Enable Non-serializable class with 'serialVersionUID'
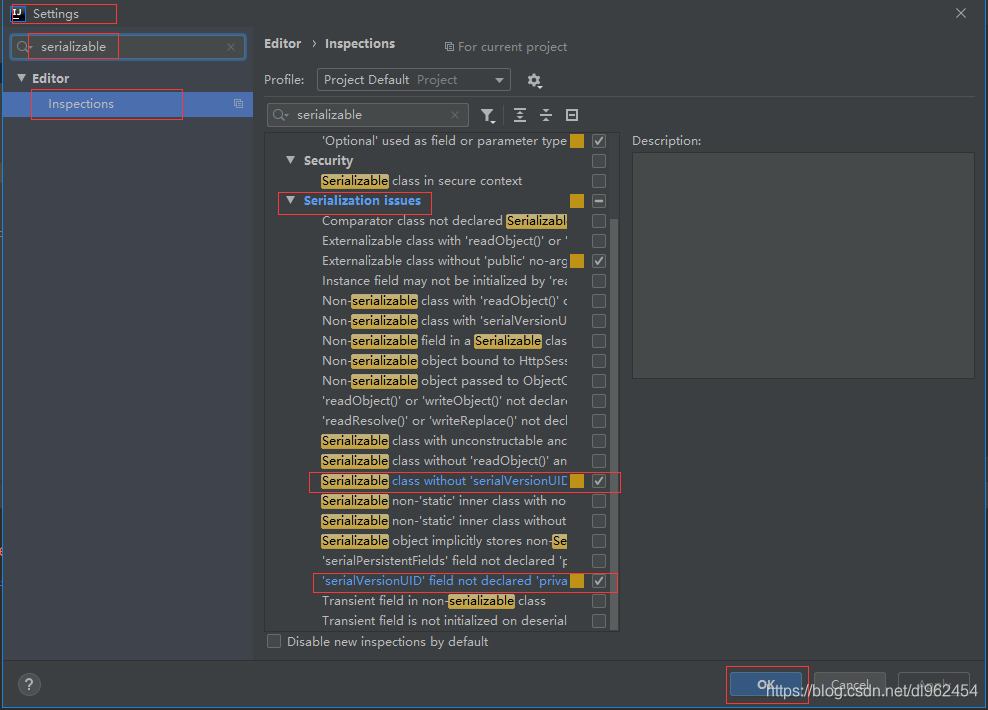The height and width of the screenshot is (710, 988). pyautogui.click(x=599, y=321)
